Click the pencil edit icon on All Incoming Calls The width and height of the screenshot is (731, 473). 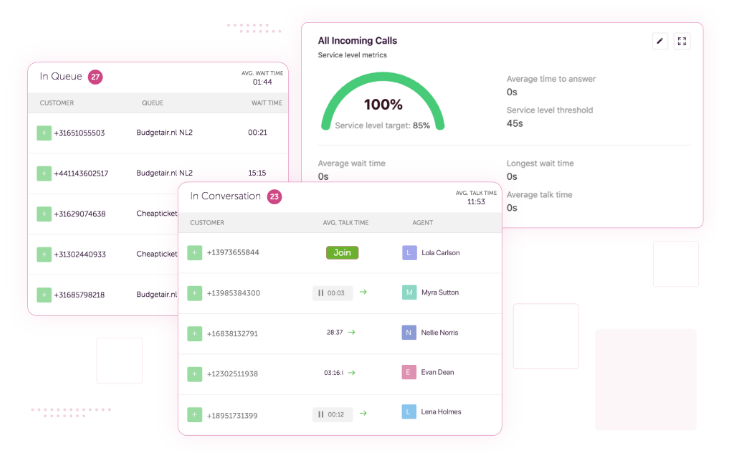pyautogui.click(x=659, y=41)
